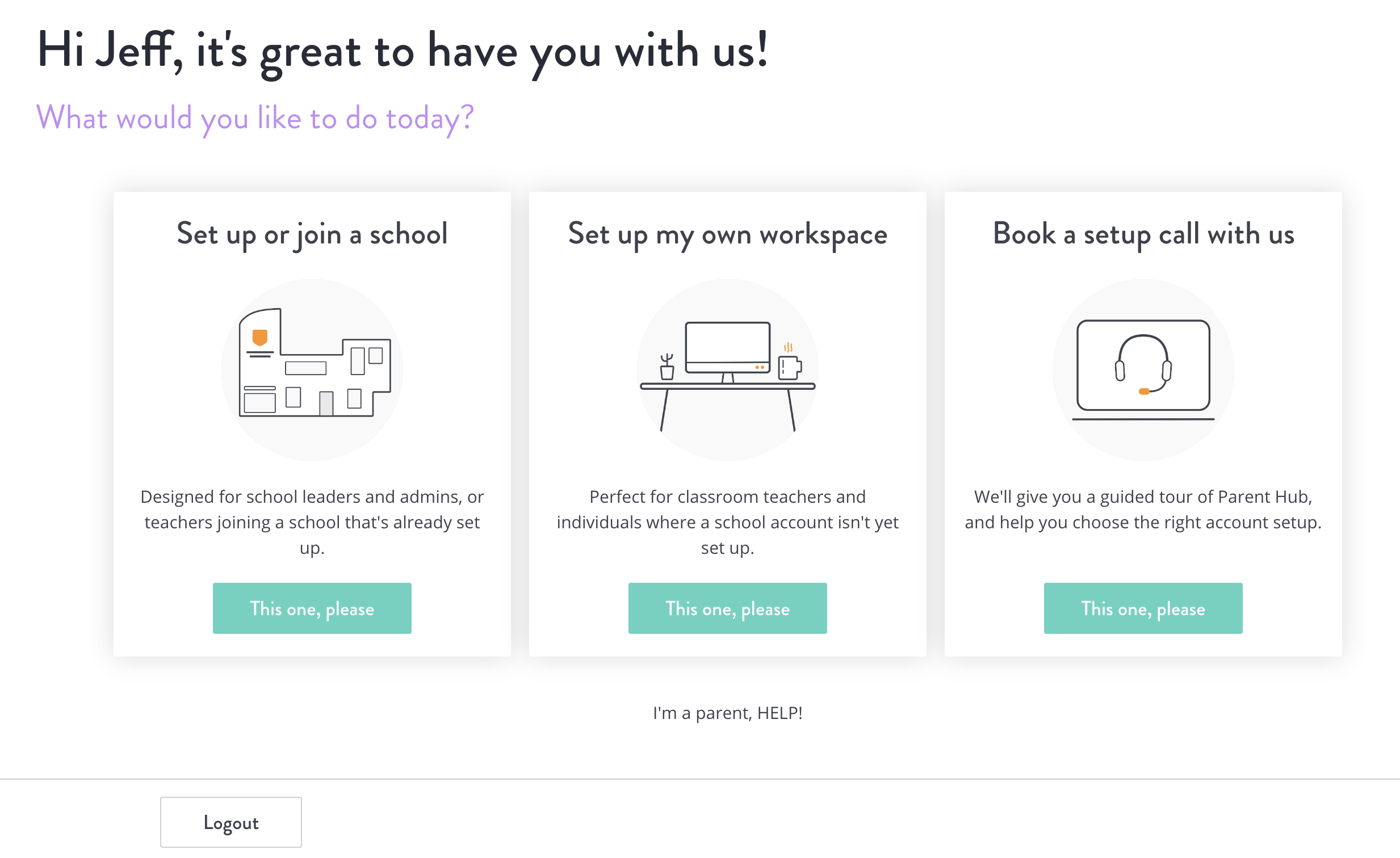Choose 'This one, please' for joining a school
The width and height of the screenshot is (1400, 858).
(x=312, y=608)
